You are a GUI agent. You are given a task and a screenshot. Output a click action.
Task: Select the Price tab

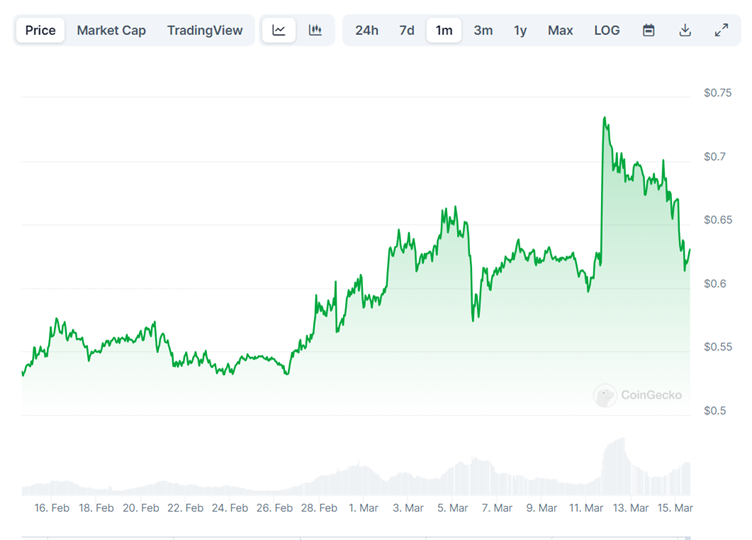(41, 30)
